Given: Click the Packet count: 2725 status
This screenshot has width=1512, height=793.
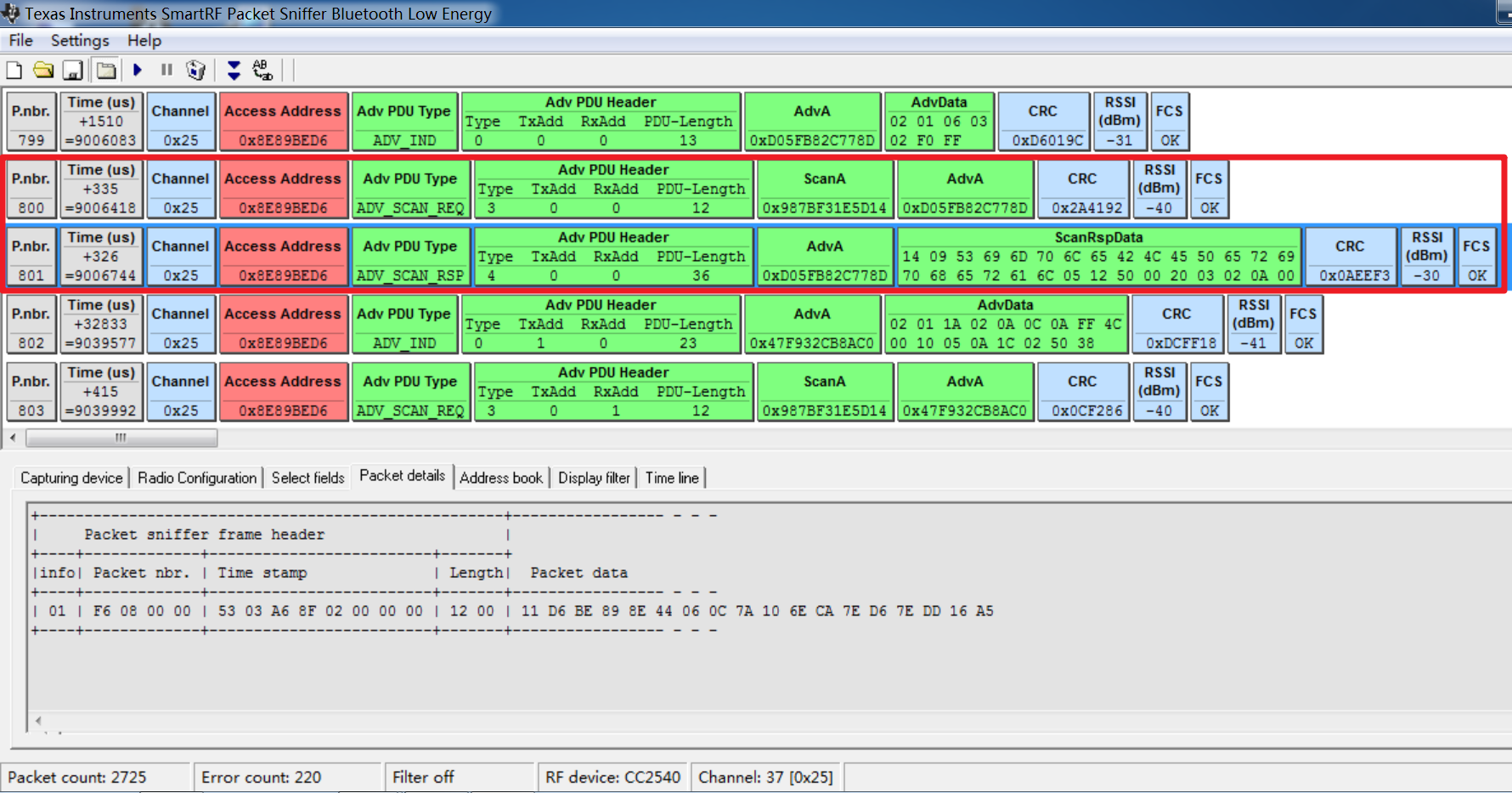Looking at the screenshot, I should tap(77, 777).
